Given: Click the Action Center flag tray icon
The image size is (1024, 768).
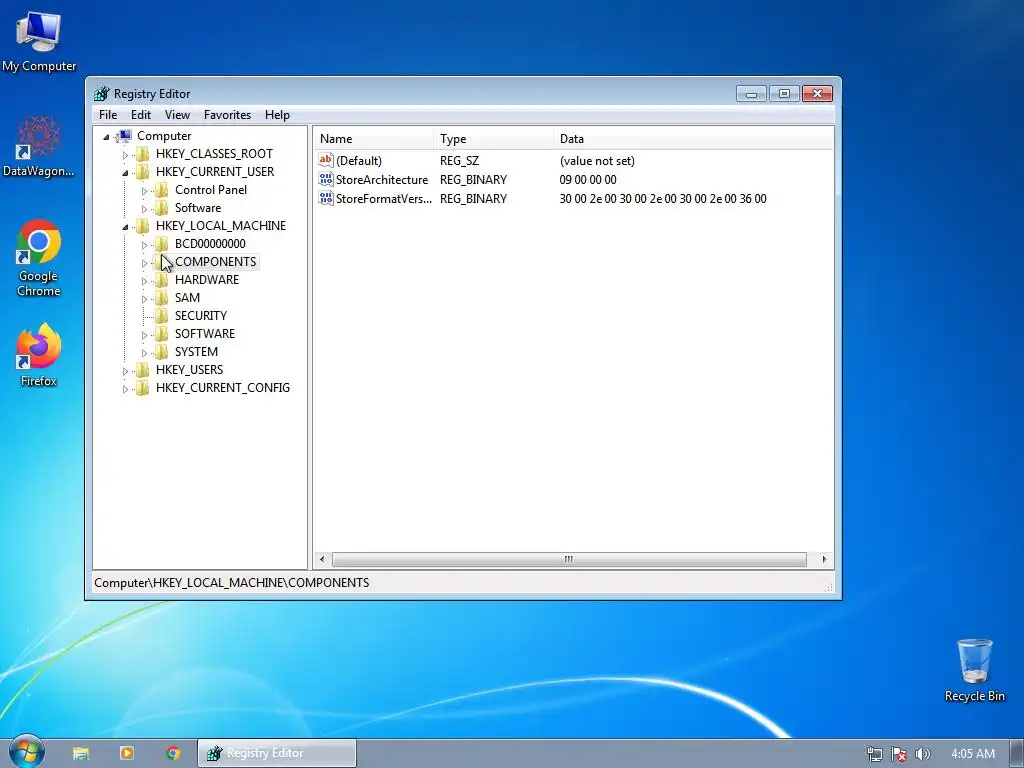Looking at the screenshot, I should coord(899,754).
